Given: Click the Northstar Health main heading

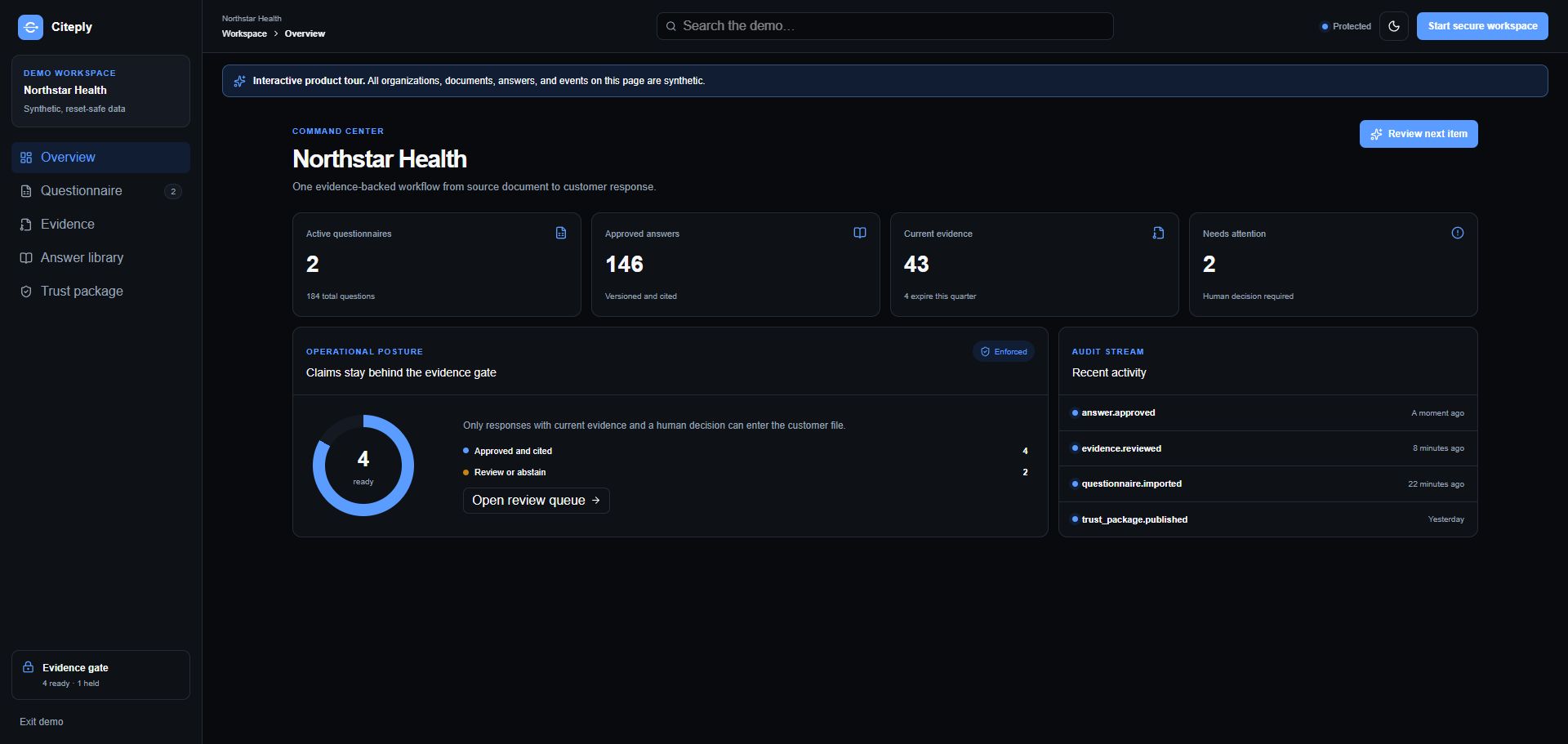Looking at the screenshot, I should 380,159.
